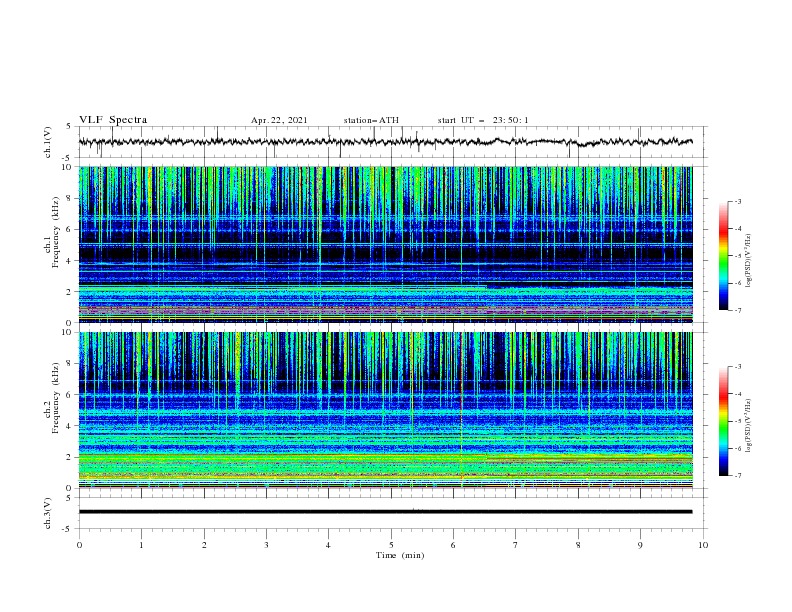Click time axis tick label '10'
The width and height of the screenshot is (792, 612).
click(x=703, y=545)
